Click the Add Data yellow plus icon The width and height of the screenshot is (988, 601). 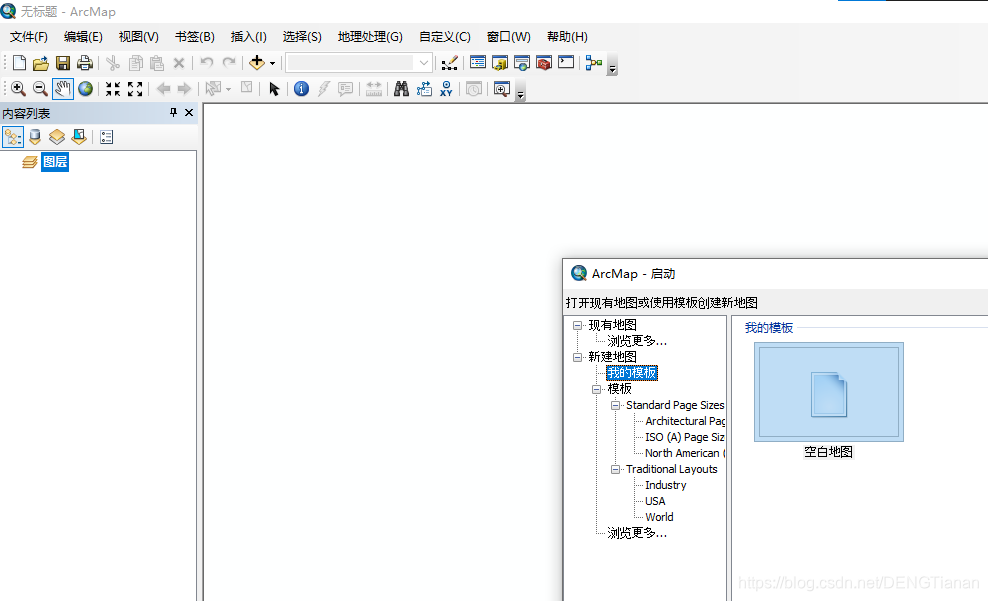(x=256, y=62)
